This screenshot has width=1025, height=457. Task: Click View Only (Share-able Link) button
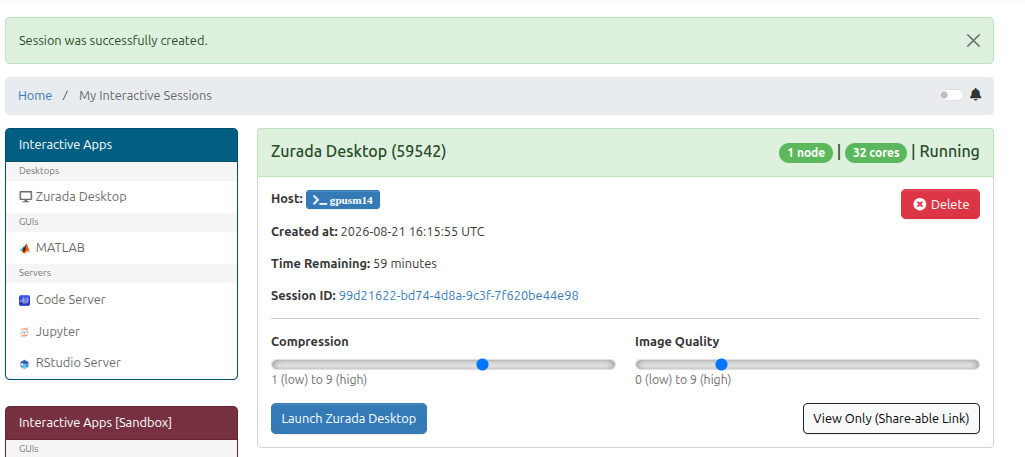point(891,418)
